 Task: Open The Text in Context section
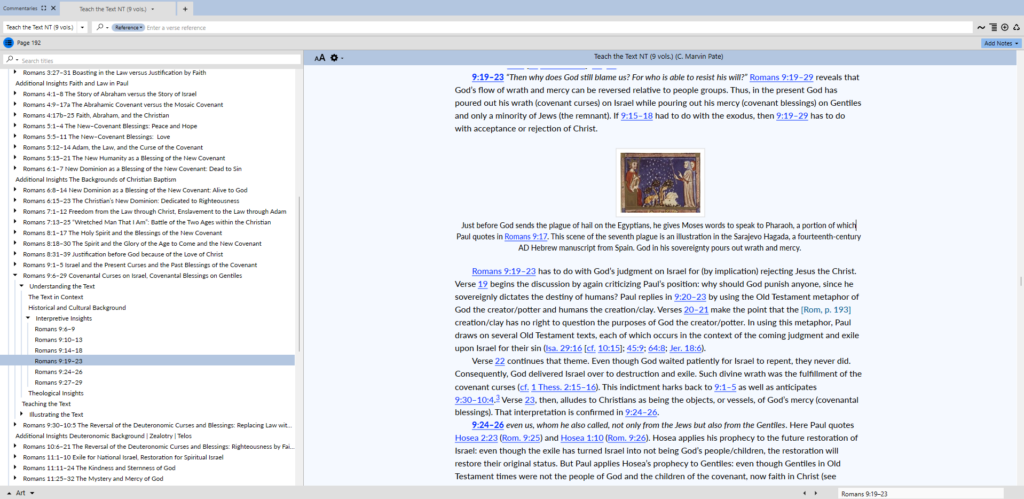(x=56, y=297)
